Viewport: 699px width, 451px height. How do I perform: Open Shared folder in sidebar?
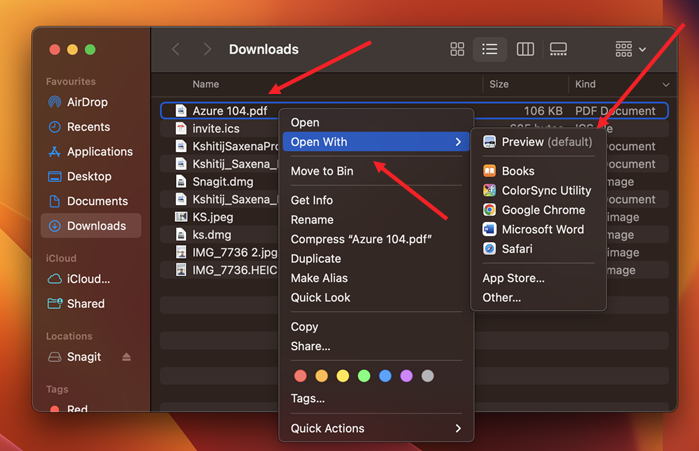pyautogui.click(x=76, y=304)
